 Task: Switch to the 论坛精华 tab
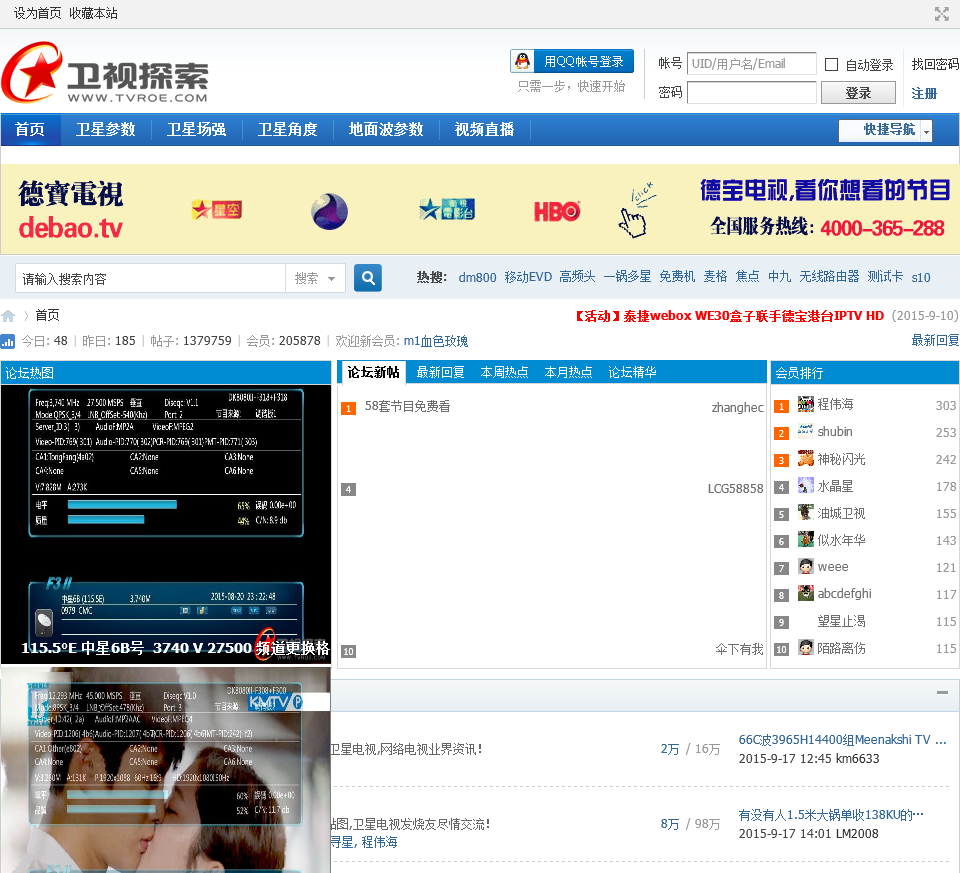632,372
